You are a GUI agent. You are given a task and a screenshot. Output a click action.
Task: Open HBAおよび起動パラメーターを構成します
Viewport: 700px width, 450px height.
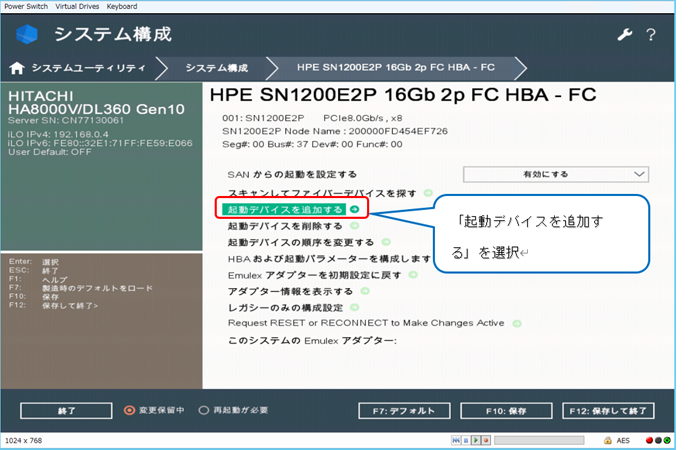click(x=329, y=259)
